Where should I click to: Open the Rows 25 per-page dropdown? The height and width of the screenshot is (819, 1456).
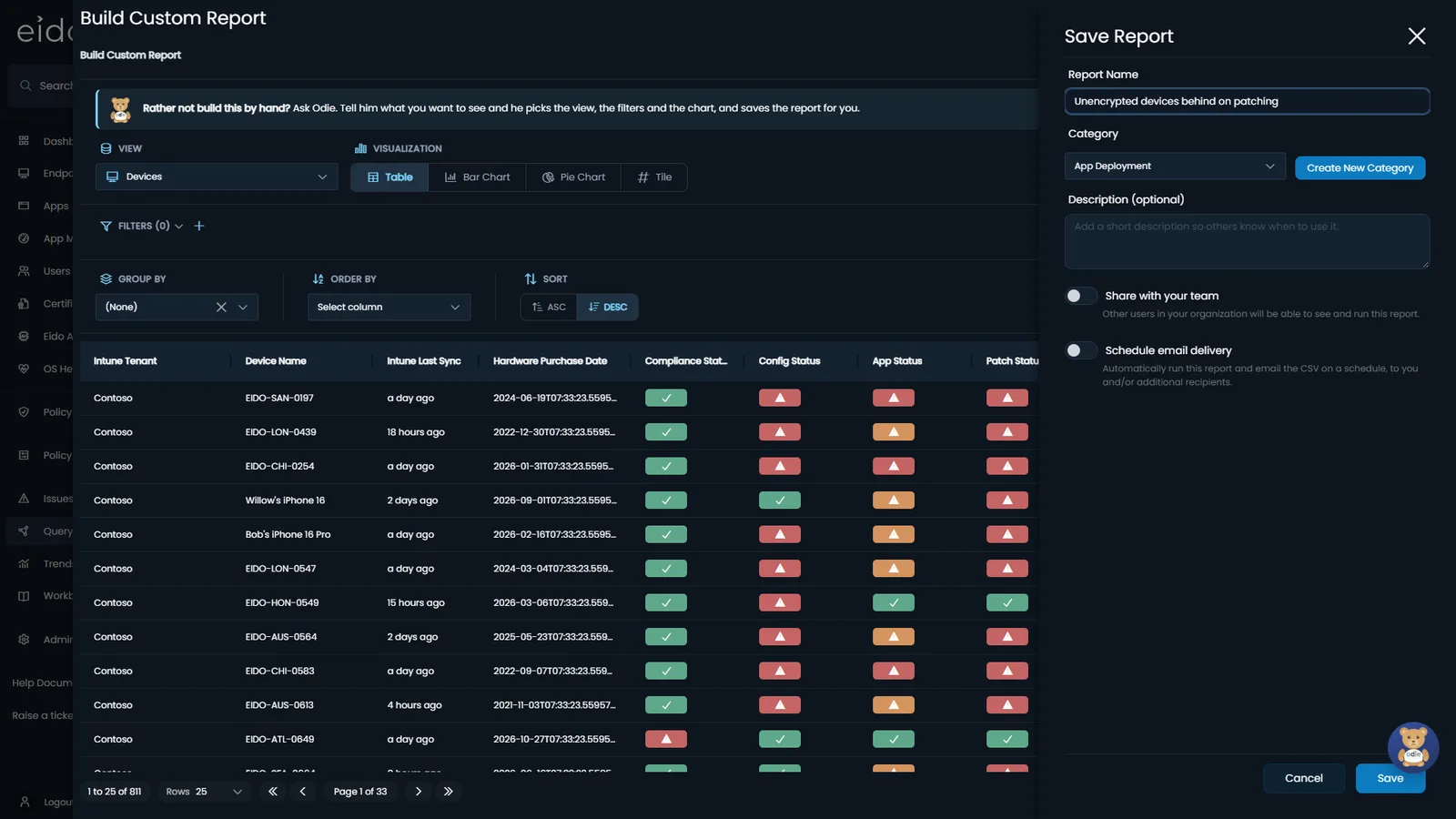pyautogui.click(x=205, y=792)
